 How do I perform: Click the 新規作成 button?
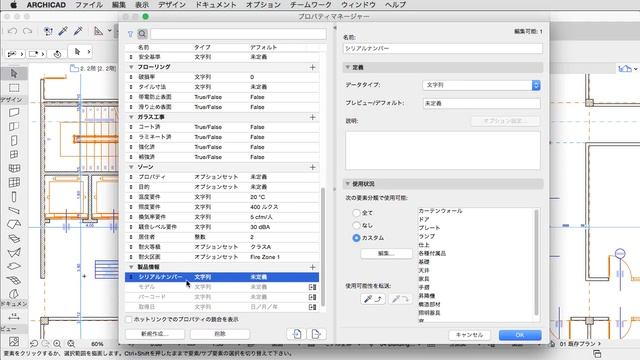pos(155,334)
